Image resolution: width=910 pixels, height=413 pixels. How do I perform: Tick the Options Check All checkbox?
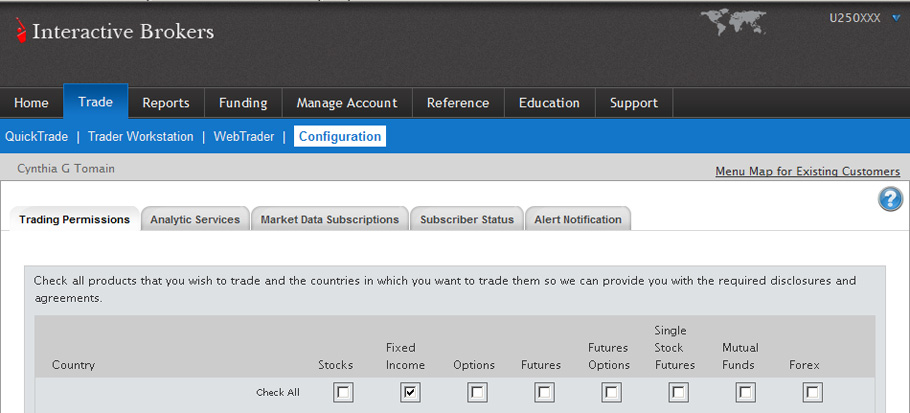coord(477,393)
